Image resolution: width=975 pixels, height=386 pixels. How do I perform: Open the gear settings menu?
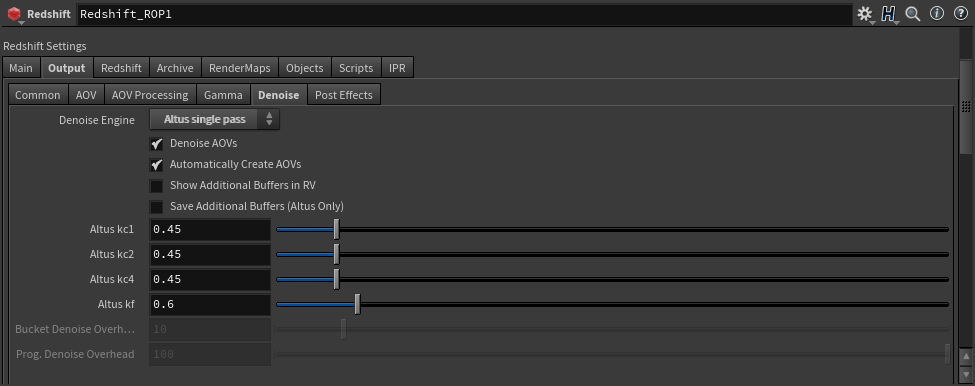pyautogui.click(x=864, y=14)
